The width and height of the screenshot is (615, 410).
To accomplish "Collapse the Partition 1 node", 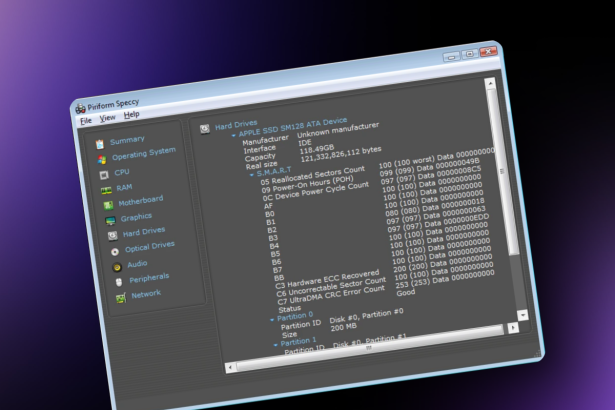I will click(275, 344).
